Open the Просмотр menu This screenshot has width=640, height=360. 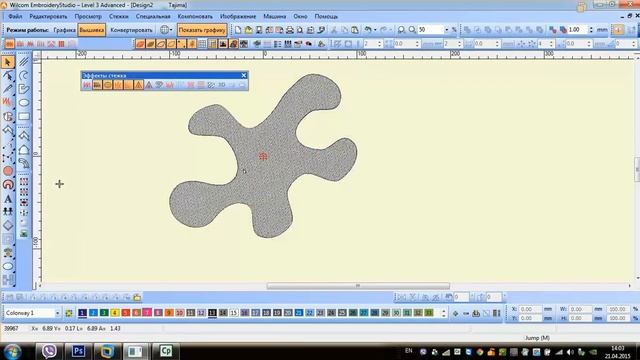(88, 17)
